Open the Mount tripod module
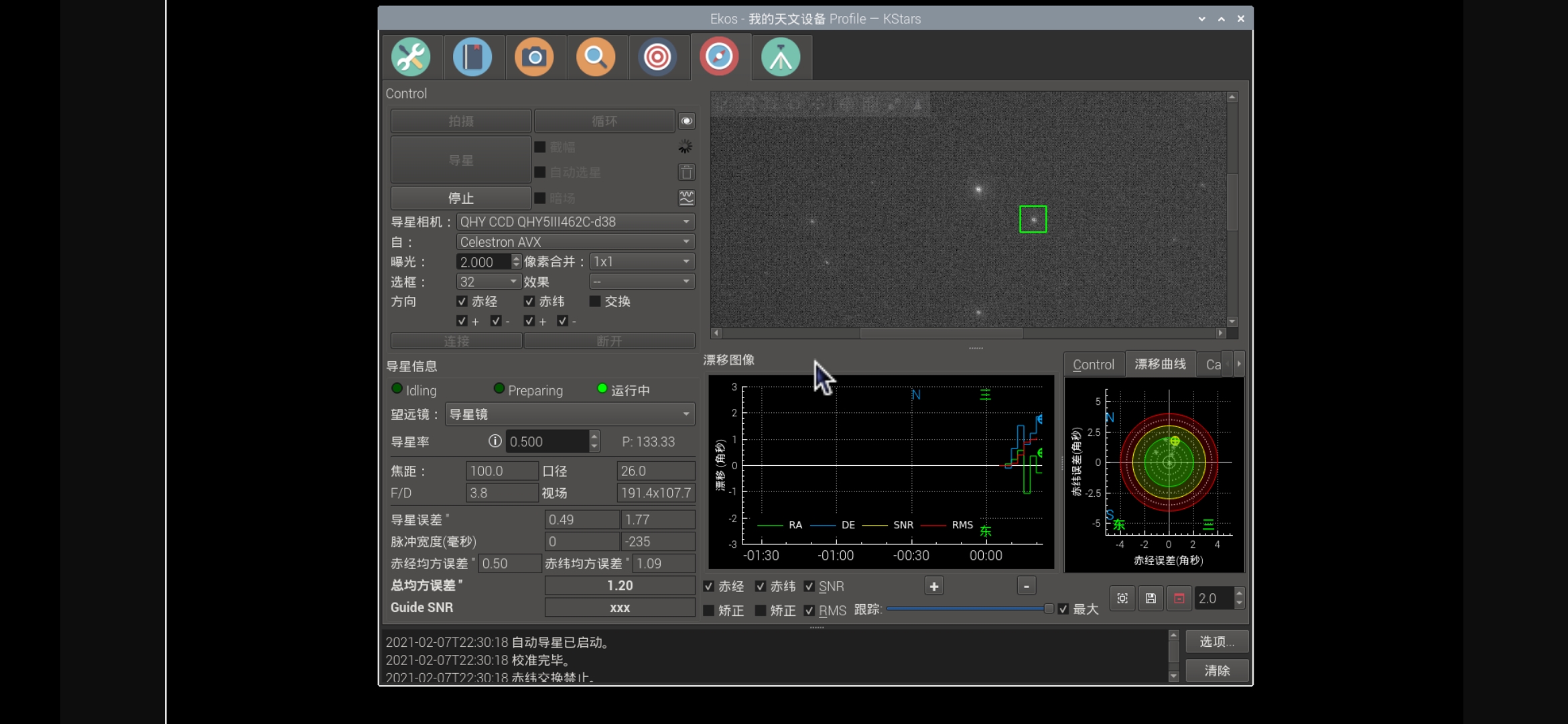The image size is (1568, 724). (x=781, y=57)
